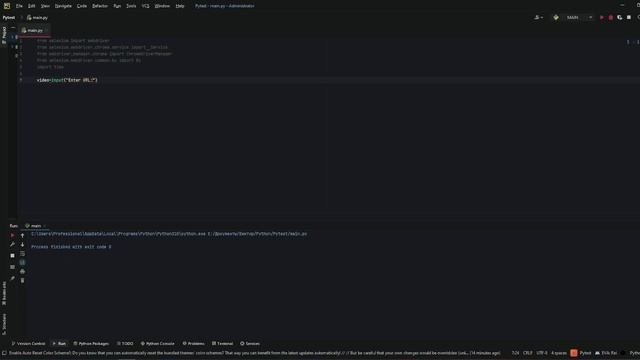Viewport: 640px width, 360px height.
Task: Click the toolbar stop icon
Action: (x=629, y=18)
